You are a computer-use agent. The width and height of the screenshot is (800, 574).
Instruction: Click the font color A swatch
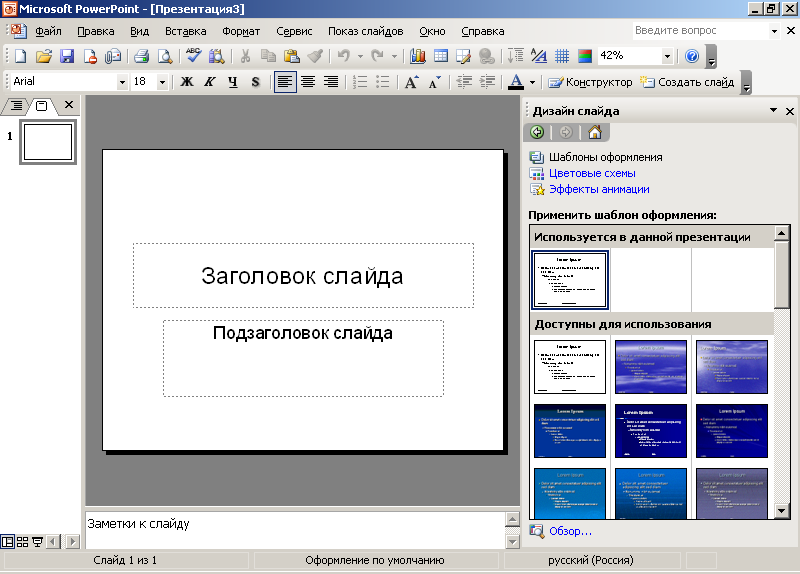[516, 82]
